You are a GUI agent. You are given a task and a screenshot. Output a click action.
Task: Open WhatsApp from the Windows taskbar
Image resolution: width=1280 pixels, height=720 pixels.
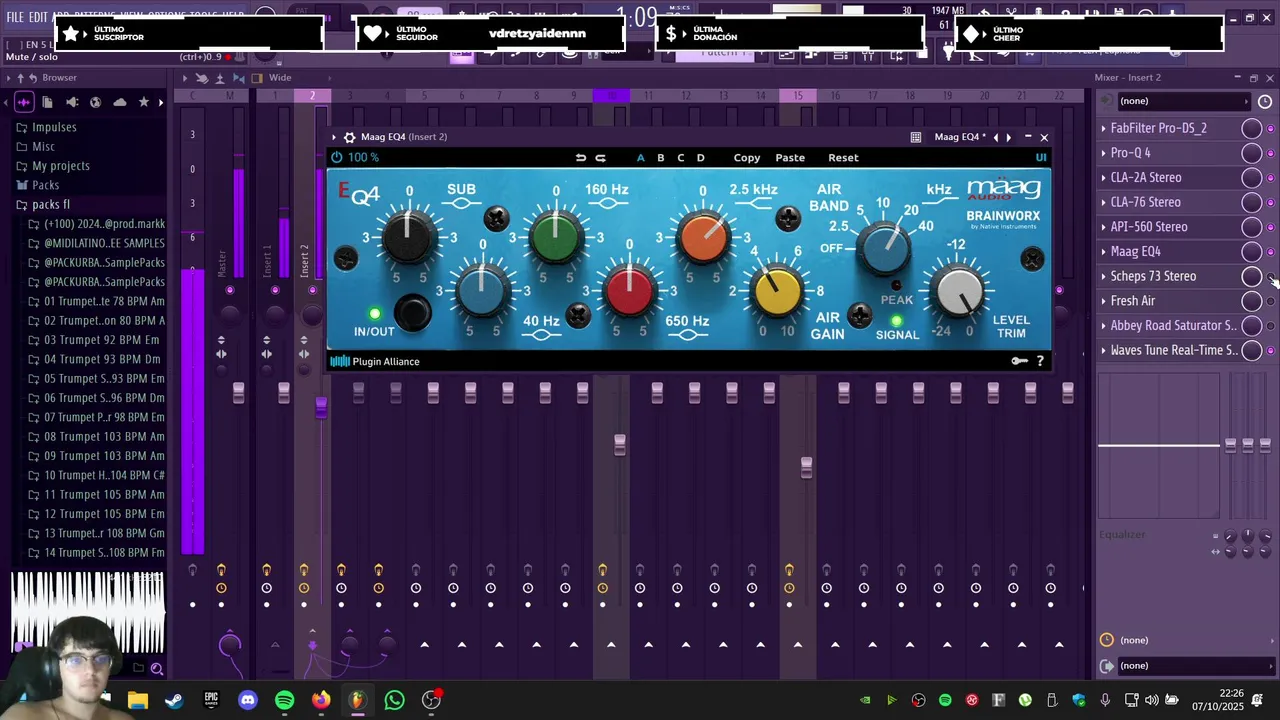394,700
